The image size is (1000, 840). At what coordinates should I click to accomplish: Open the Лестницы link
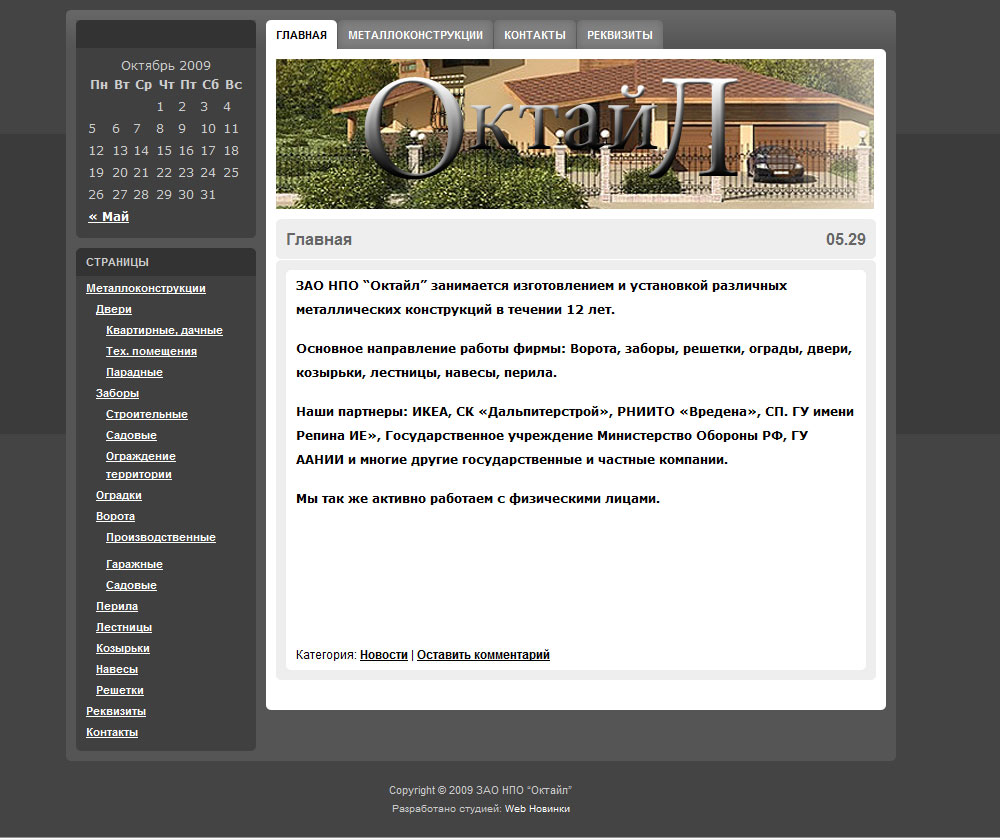click(x=124, y=628)
